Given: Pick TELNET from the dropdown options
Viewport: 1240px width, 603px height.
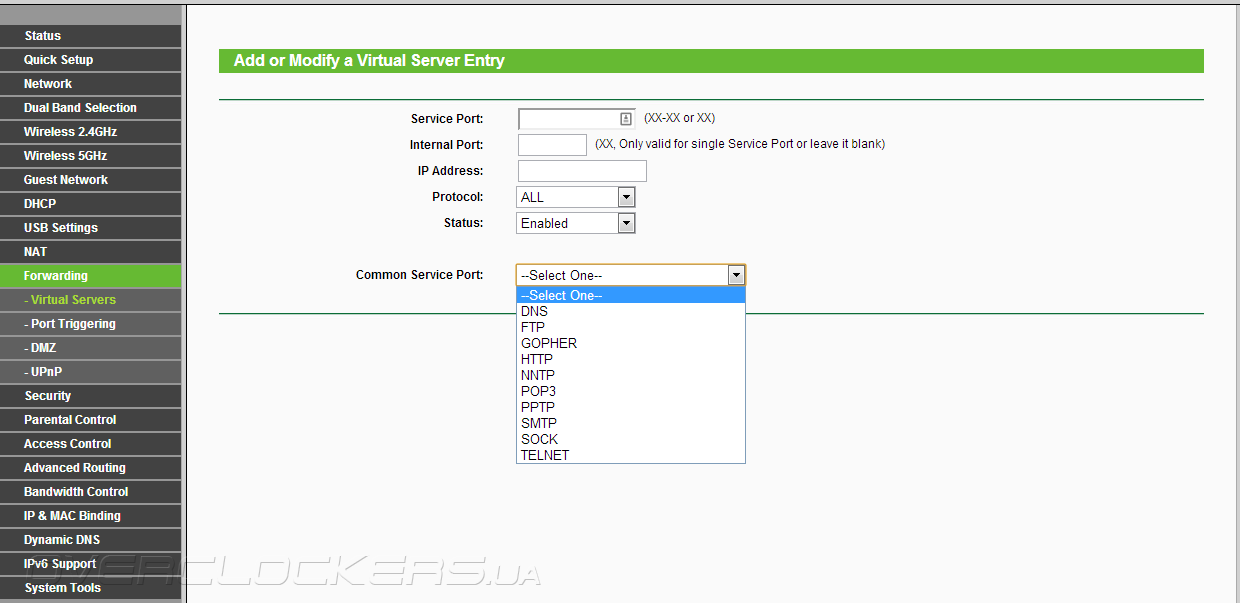Looking at the screenshot, I should tap(631, 455).
